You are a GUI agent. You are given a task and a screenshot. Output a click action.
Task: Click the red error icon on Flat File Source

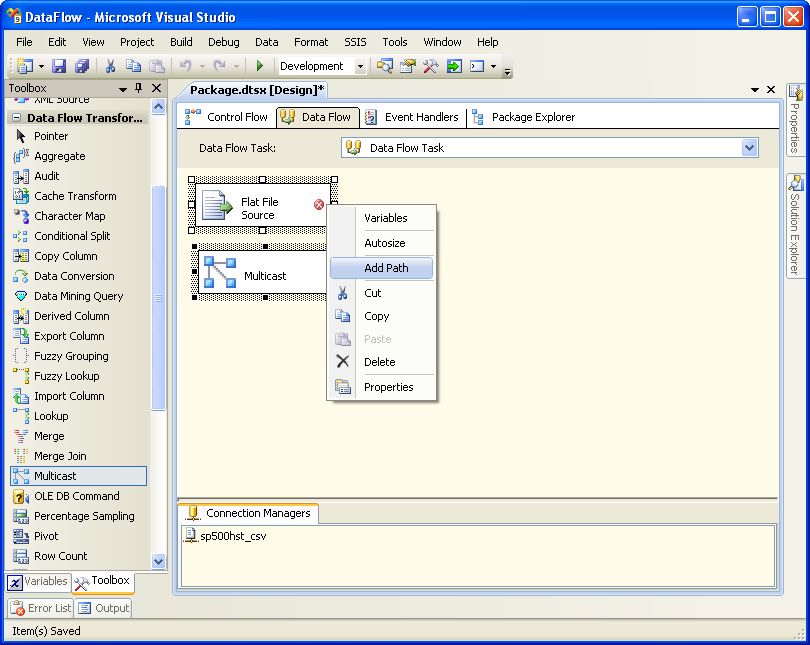(319, 204)
